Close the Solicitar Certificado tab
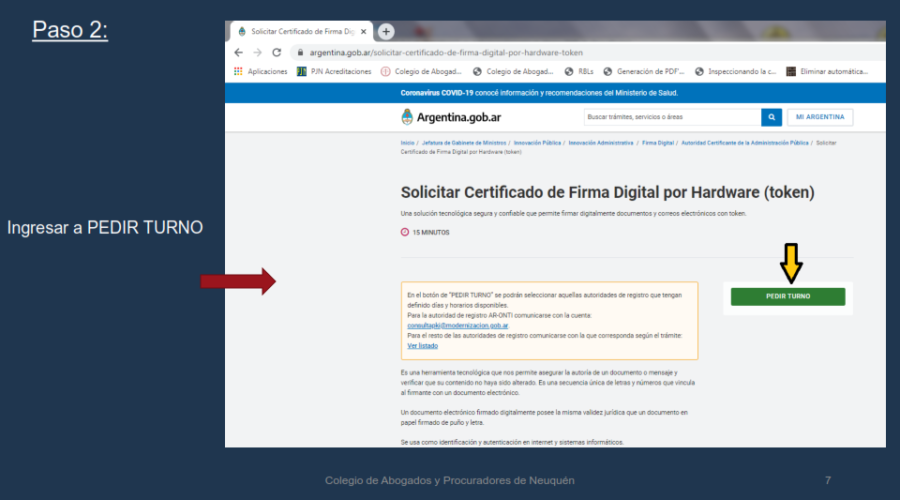 pyautogui.click(x=363, y=32)
